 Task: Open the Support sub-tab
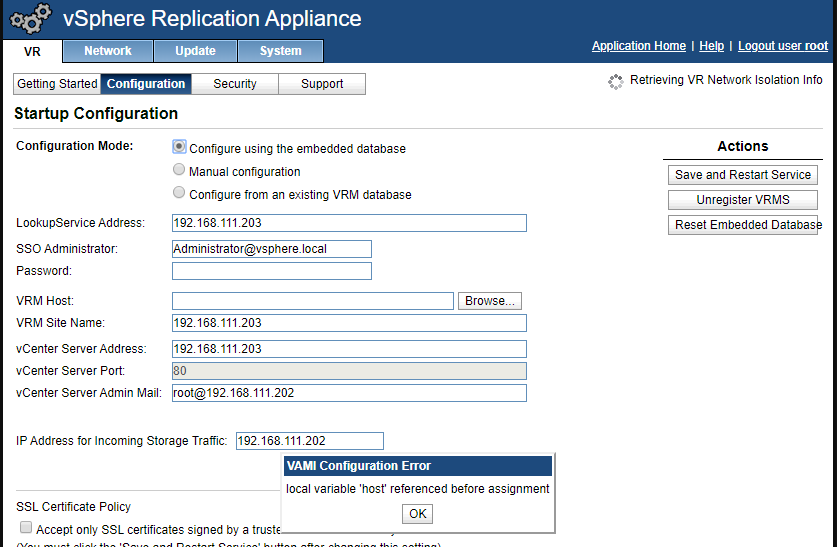click(322, 84)
